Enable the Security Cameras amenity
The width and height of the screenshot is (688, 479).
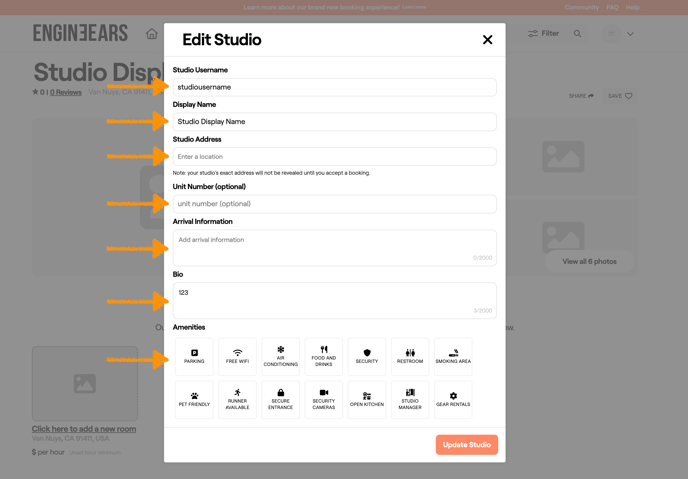(323, 399)
